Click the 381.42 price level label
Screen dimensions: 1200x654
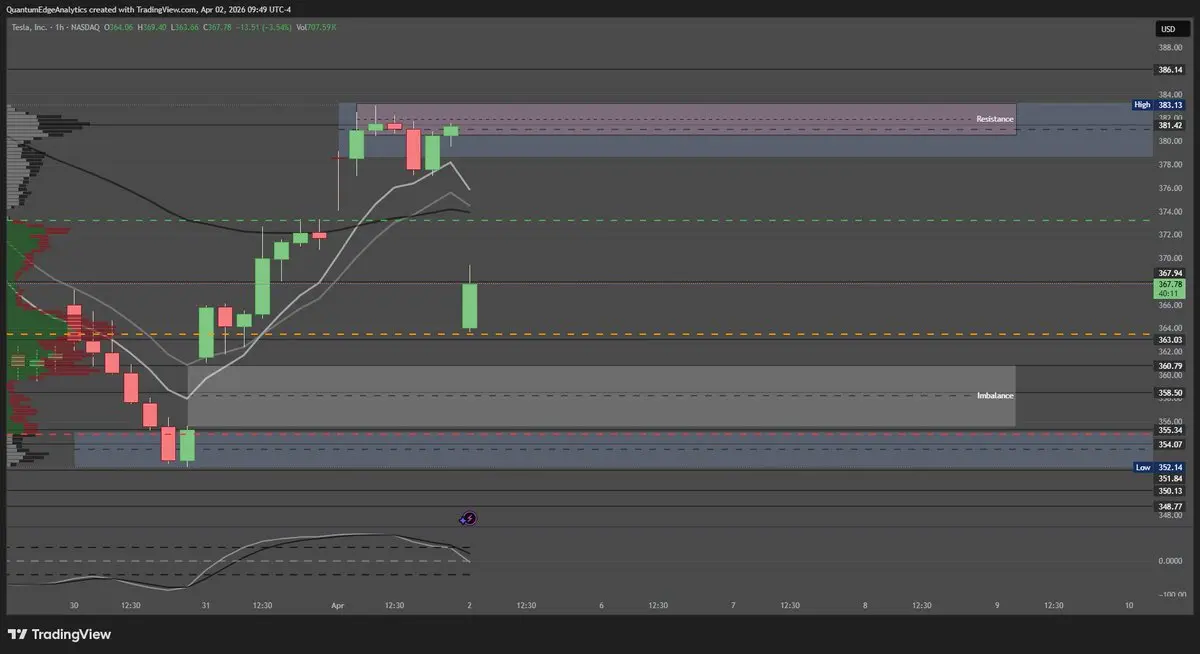click(x=1170, y=125)
